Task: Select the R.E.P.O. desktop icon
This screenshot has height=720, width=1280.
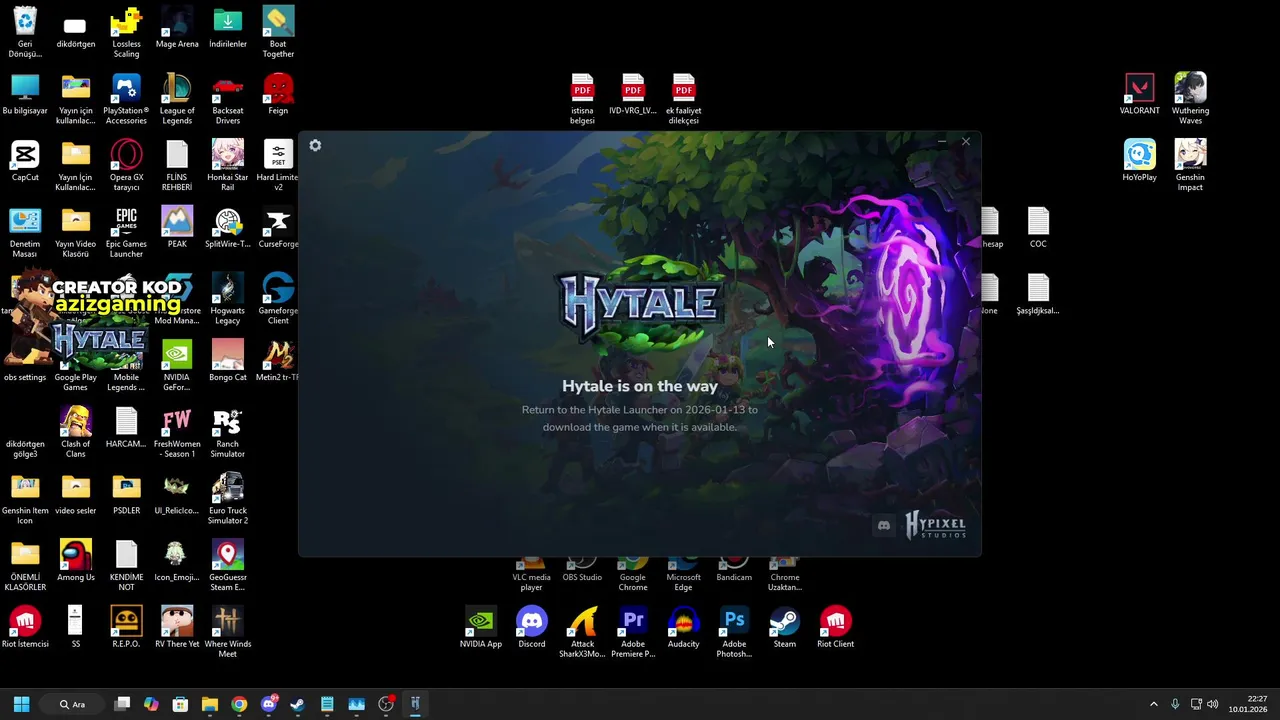Action: coord(126,627)
